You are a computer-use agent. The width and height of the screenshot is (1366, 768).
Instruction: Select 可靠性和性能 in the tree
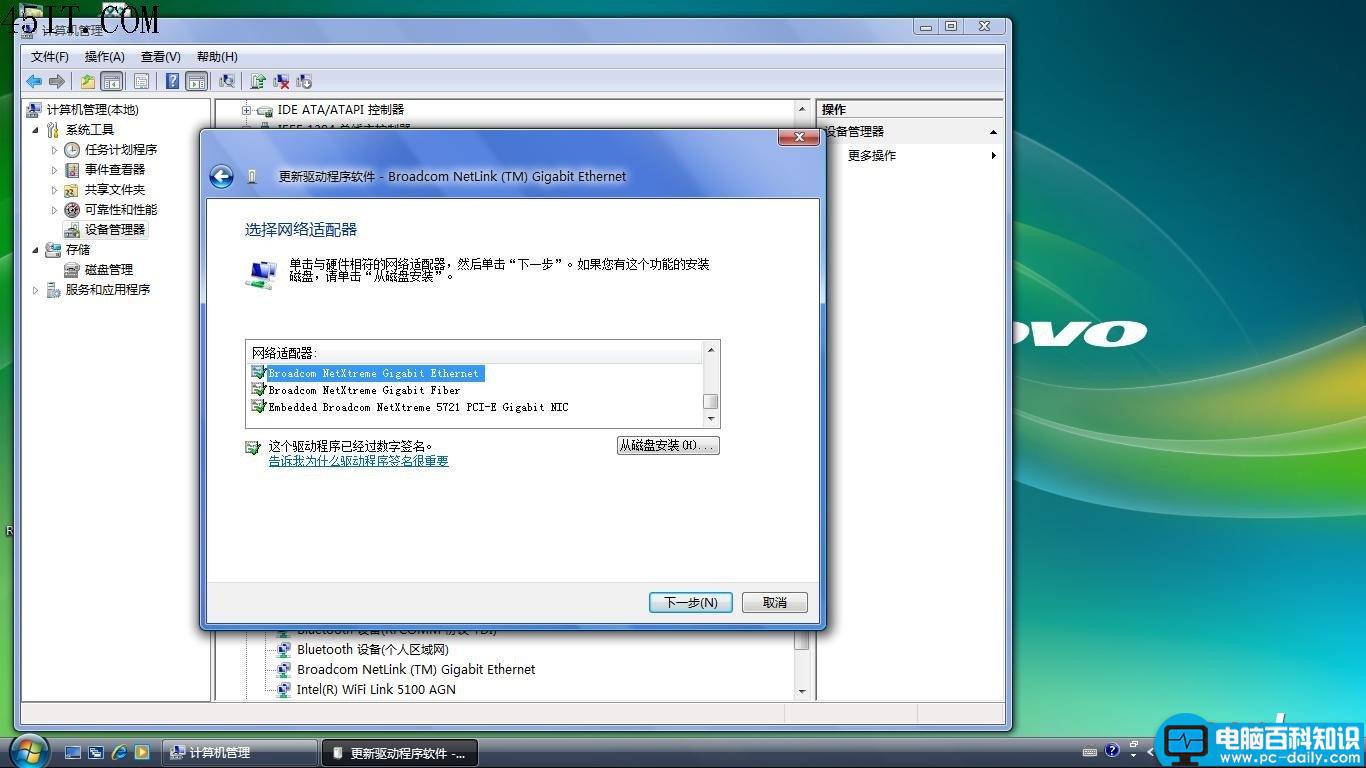pyautogui.click(x=121, y=210)
